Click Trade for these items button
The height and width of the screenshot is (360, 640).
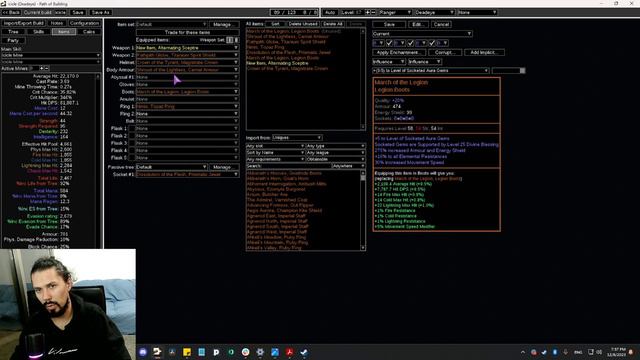[187, 32]
